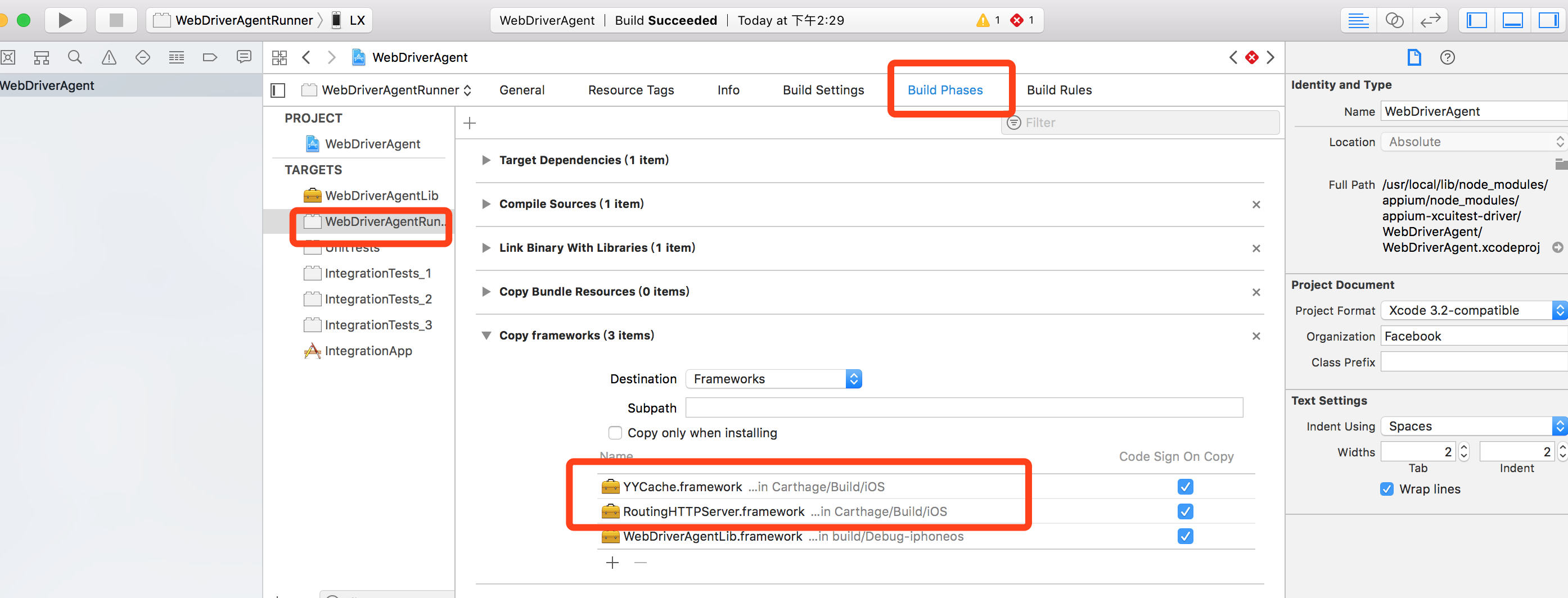Open the Find navigator search icon
The image size is (1568, 598).
(75, 57)
